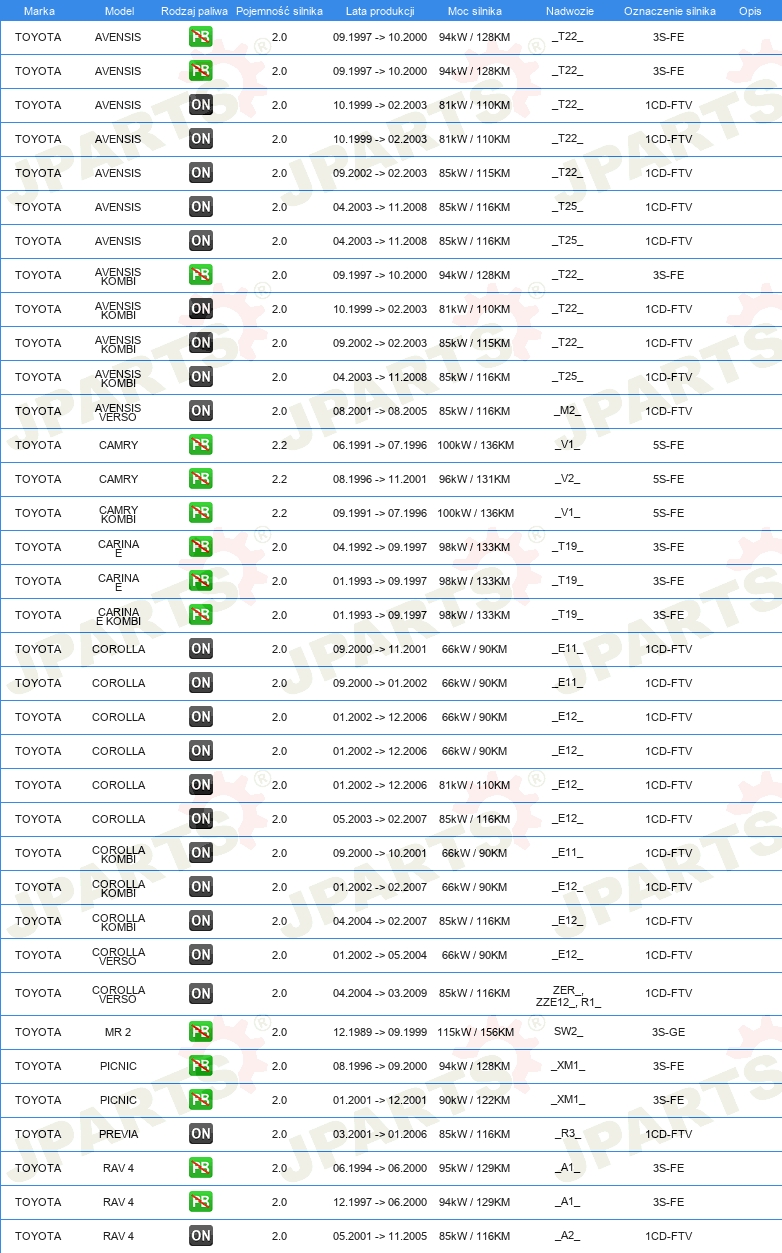Click petrol icon in Carina E 04.1992 row

coord(201,547)
